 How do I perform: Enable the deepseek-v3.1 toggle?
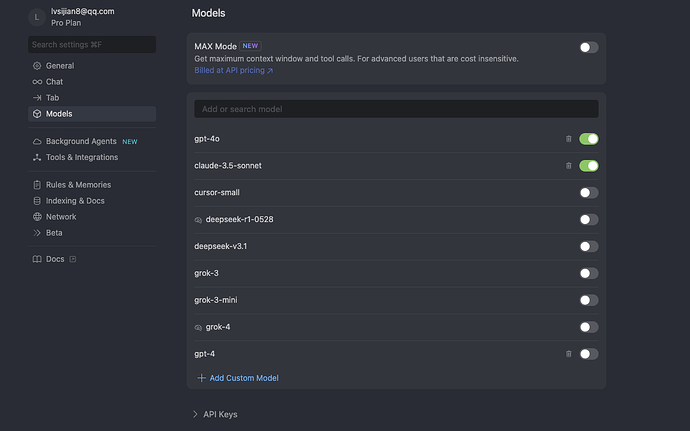(x=589, y=246)
